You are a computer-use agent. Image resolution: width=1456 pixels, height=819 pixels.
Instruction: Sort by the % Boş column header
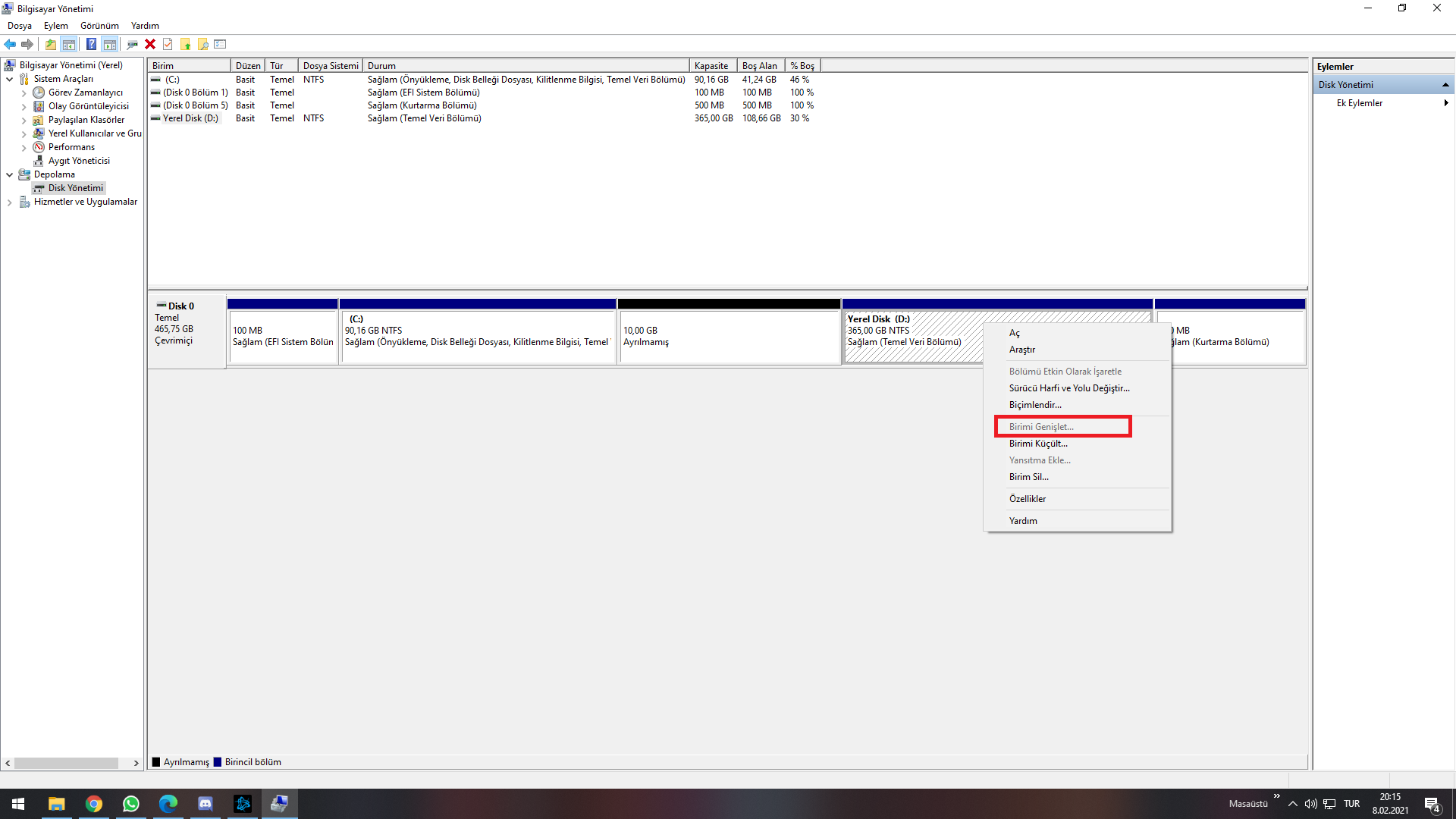click(x=803, y=66)
